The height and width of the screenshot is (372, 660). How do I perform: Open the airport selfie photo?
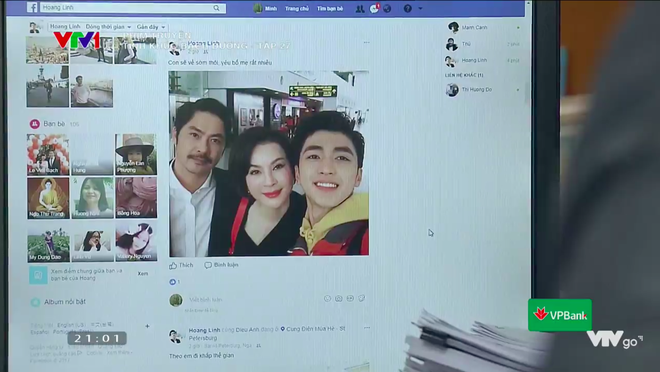click(x=269, y=163)
